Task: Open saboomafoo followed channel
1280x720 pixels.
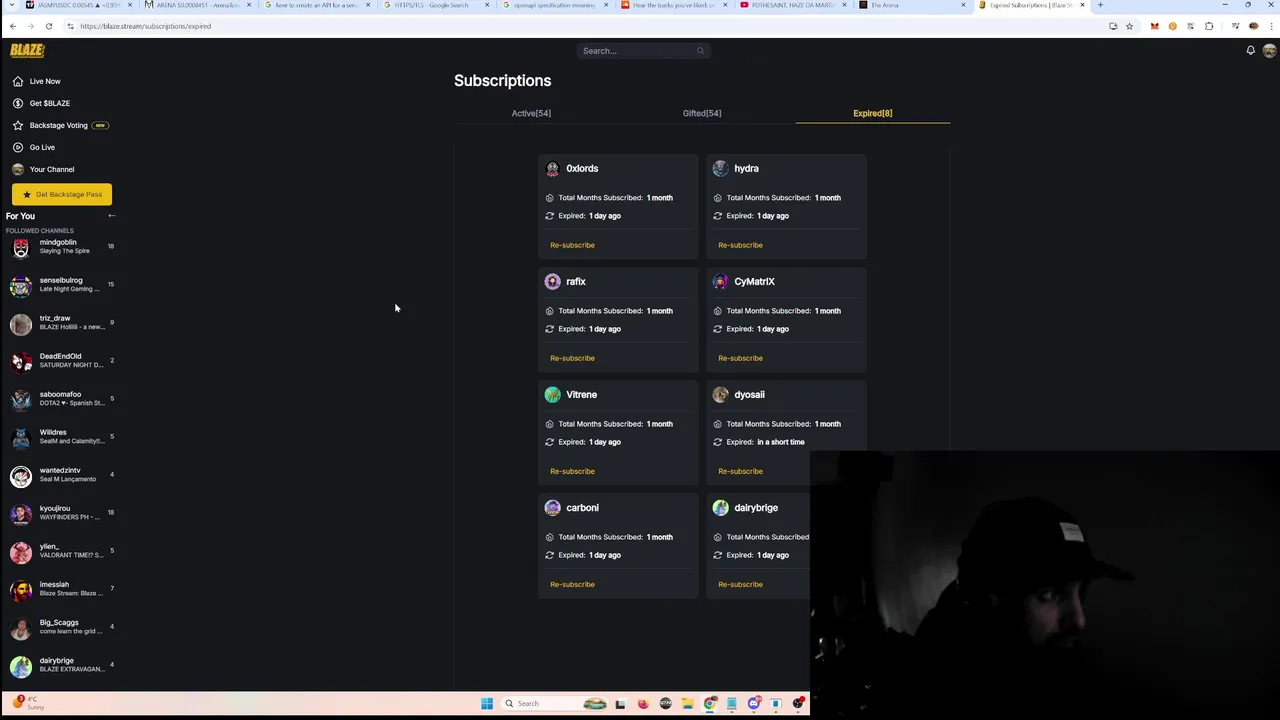Action: pyautogui.click(x=60, y=399)
